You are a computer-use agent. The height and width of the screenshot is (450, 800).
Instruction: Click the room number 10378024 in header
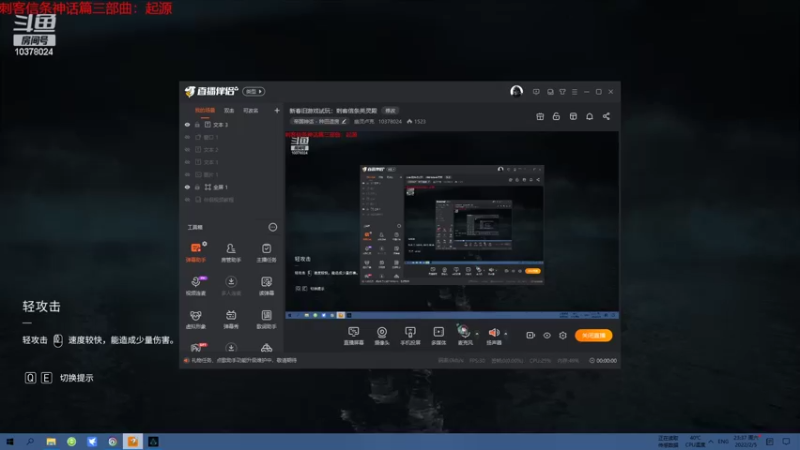(x=390, y=121)
